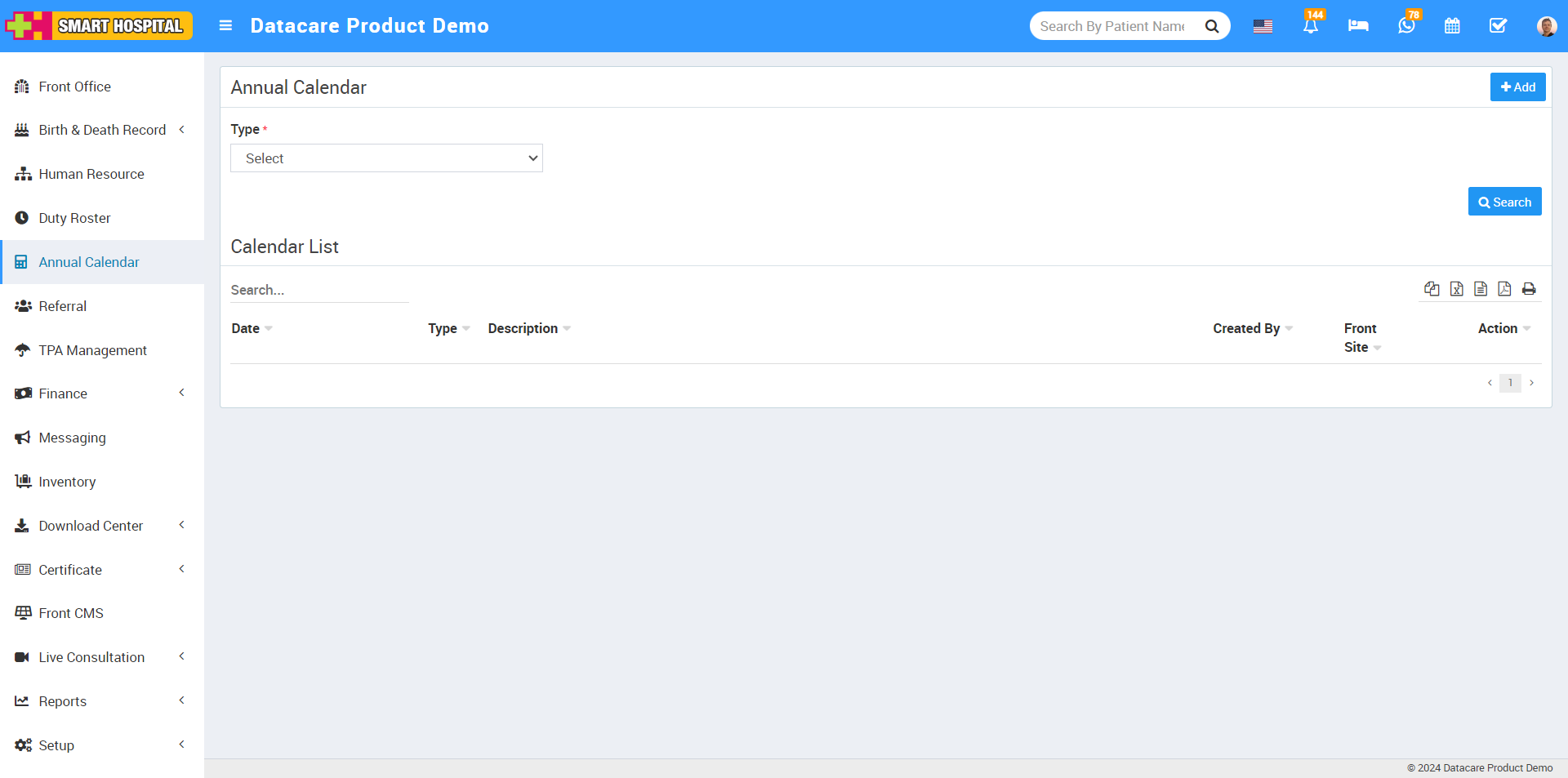The height and width of the screenshot is (778, 1568).
Task: Export calendar list as CSV file
Action: 1481,289
